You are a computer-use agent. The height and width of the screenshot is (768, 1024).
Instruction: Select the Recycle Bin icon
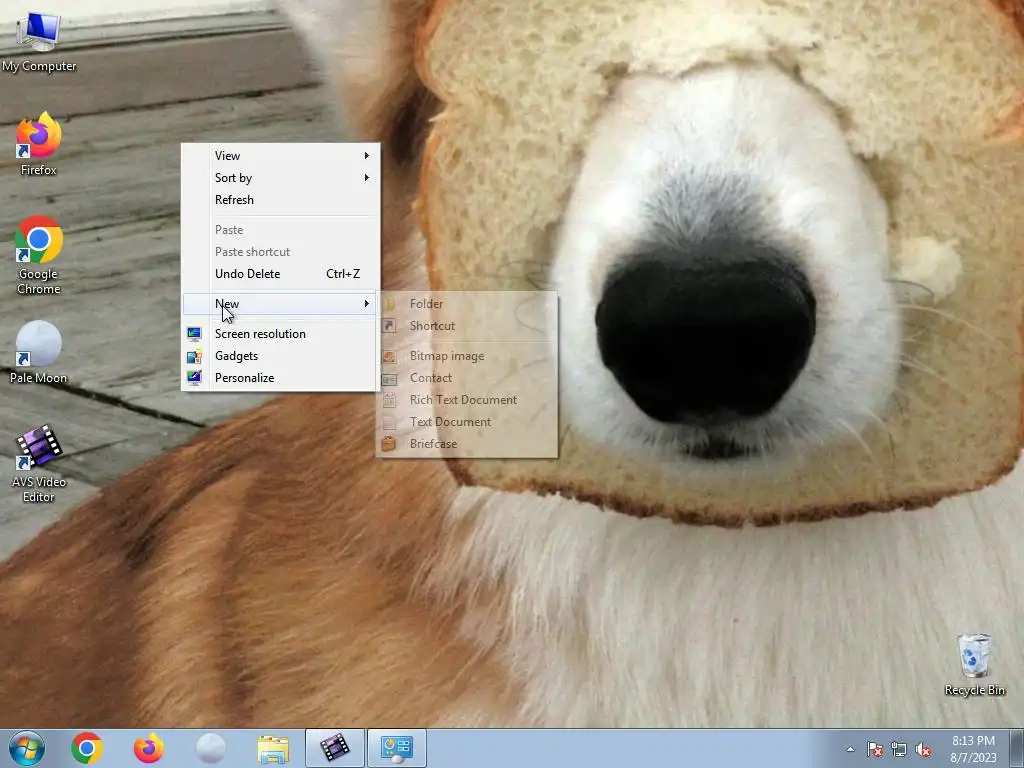[974, 664]
